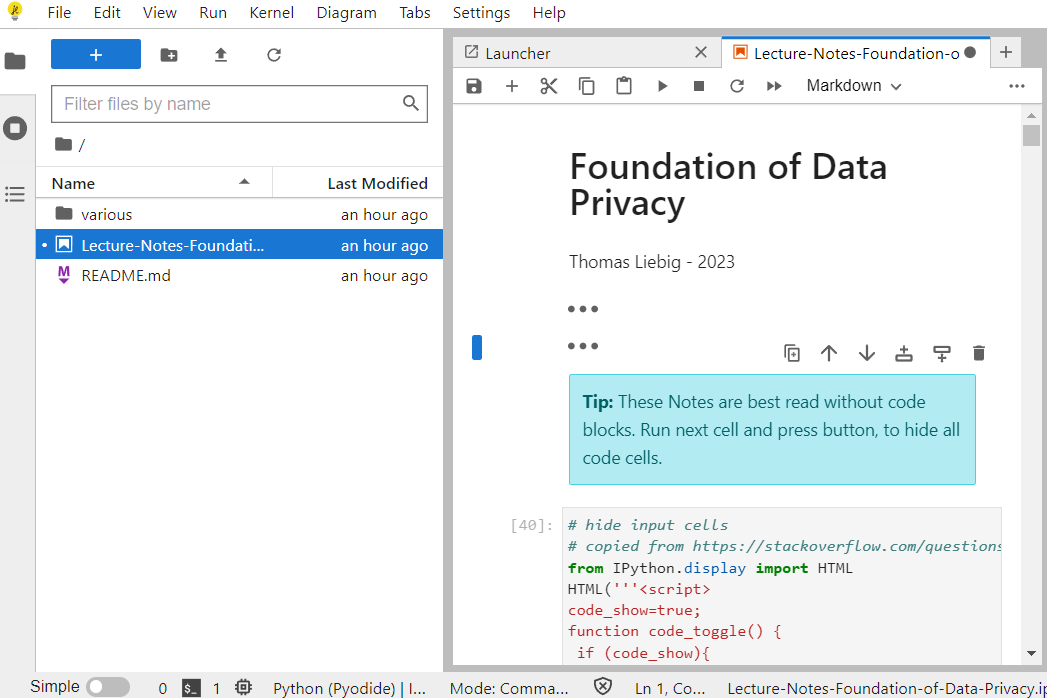Click the Filter files by name field
The width and height of the screenshot is (1047, 698).
(228, 104)
